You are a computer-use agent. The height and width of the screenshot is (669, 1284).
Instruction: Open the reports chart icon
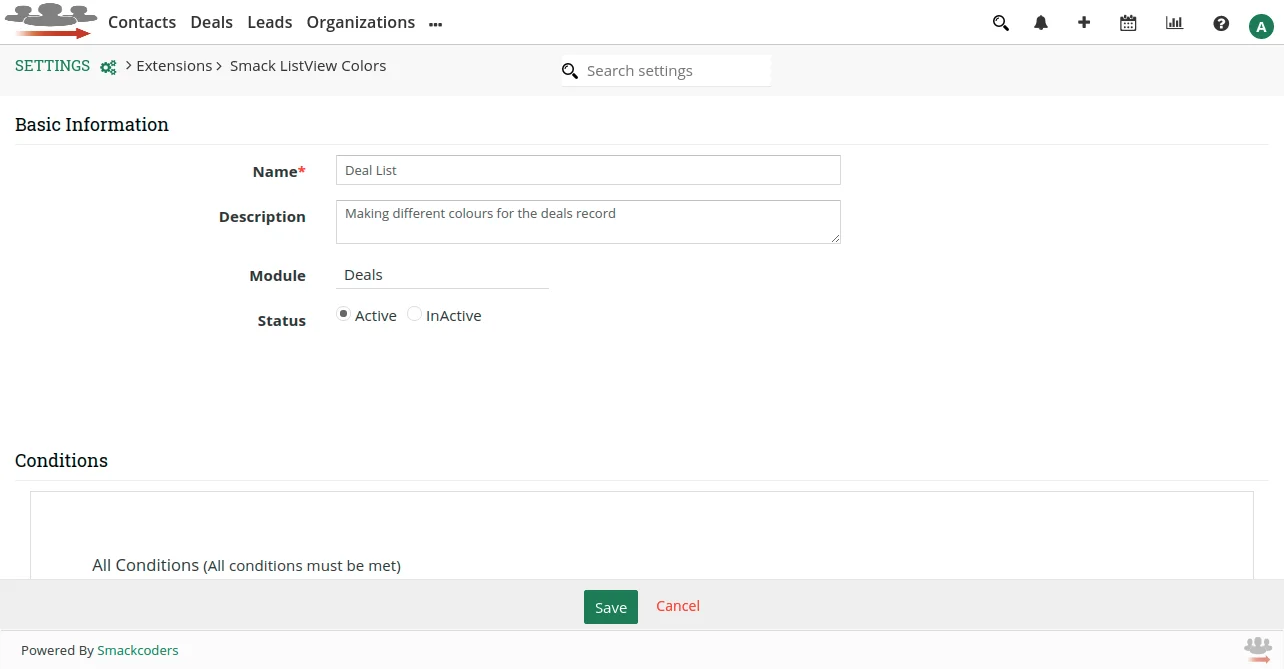point(1174,22)
